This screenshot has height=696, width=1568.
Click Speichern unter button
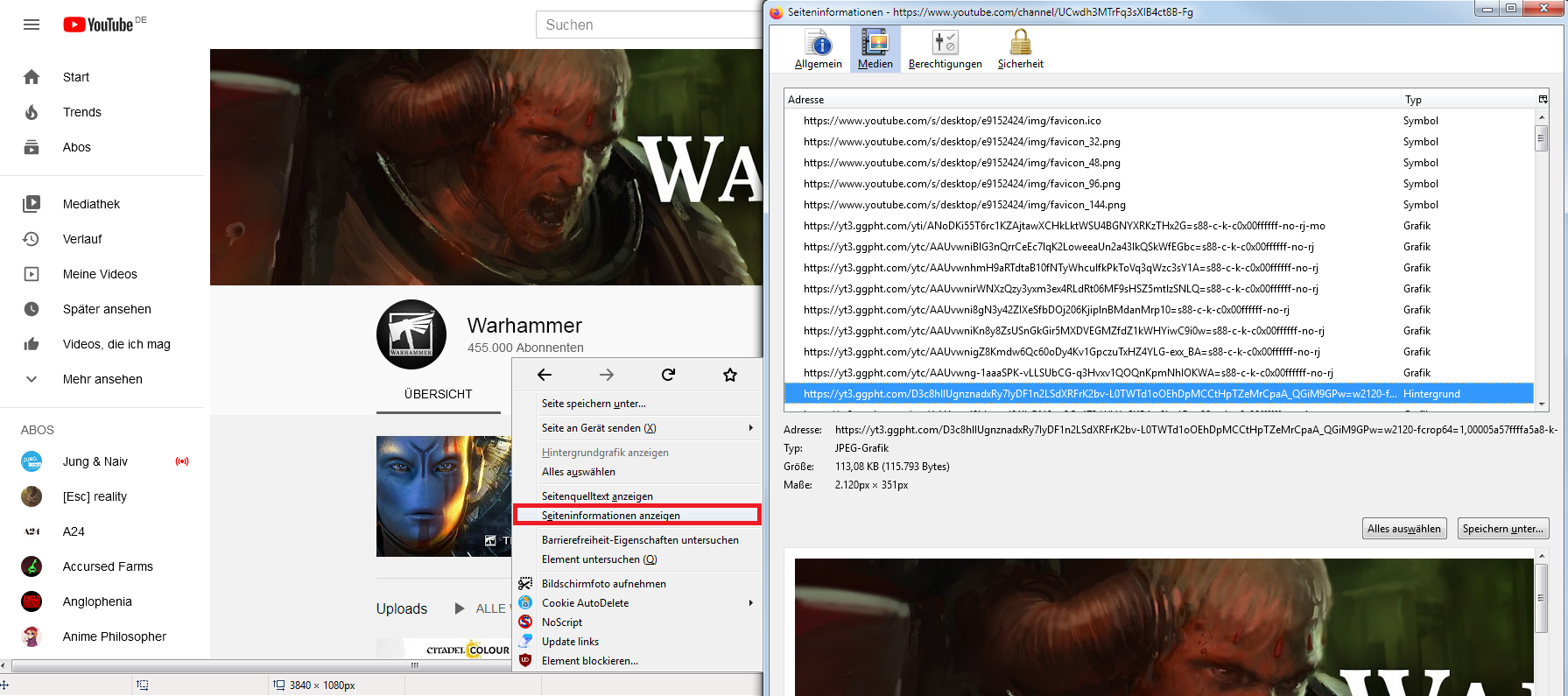point(1503,529)
